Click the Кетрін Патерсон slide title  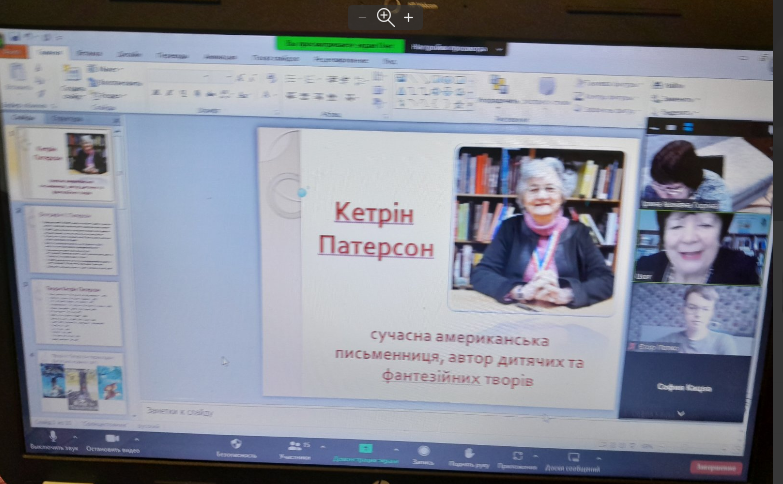[375, 230]
